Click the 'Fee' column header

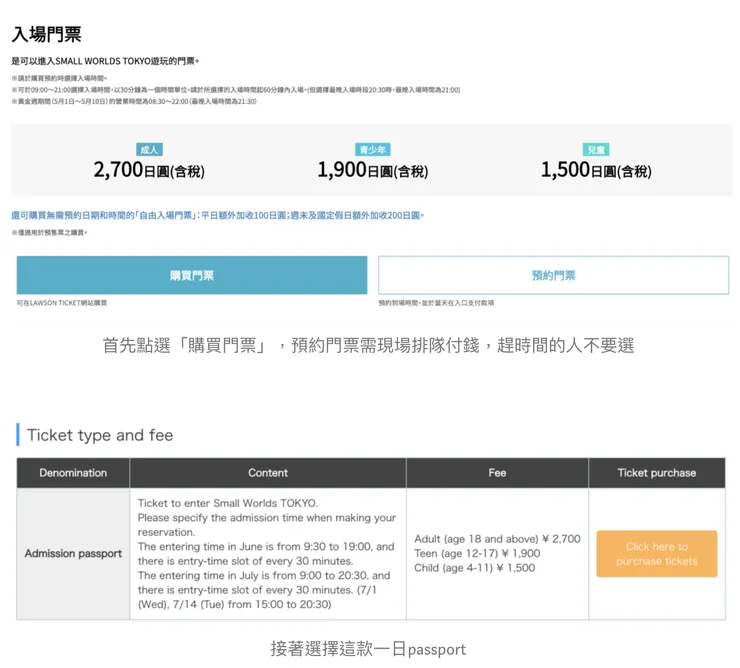click(x=497, y=473)
